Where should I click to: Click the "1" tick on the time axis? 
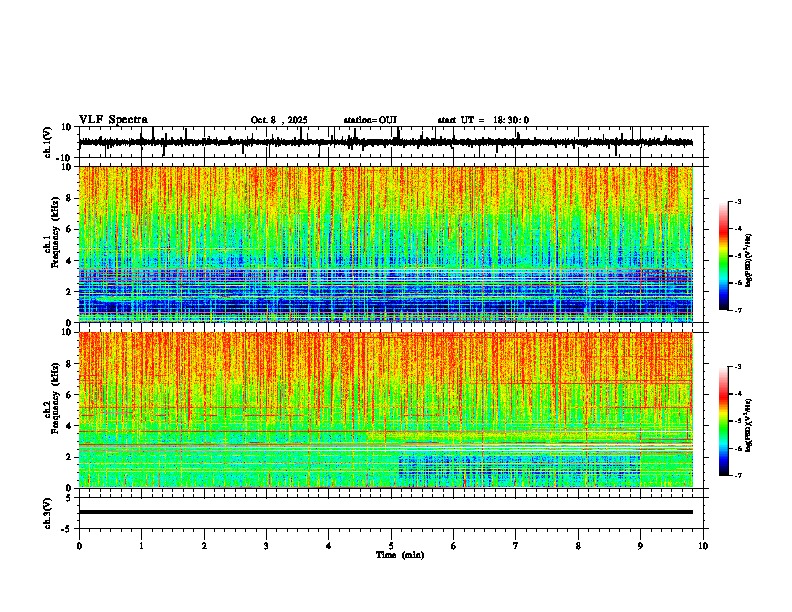(141, 546)
